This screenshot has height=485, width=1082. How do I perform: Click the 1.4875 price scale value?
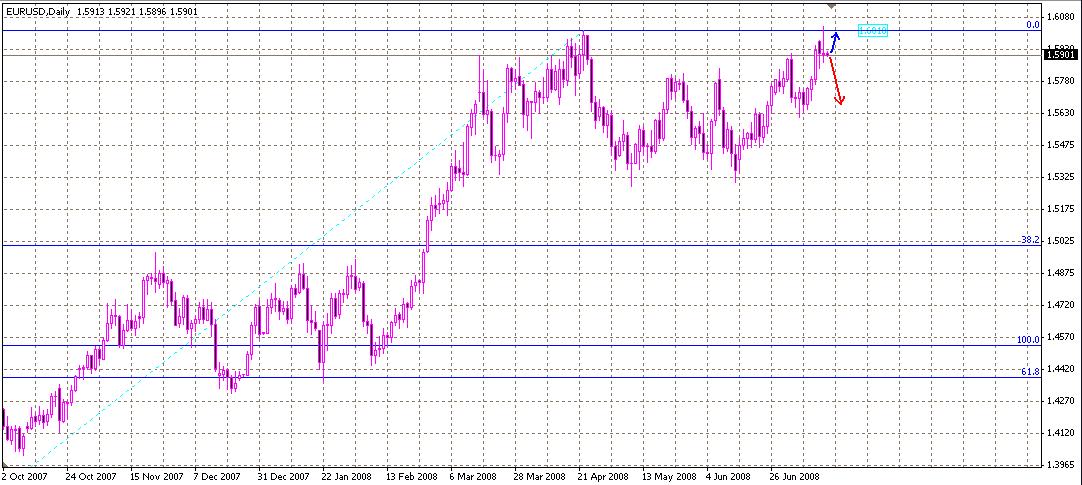tap(1061, 273)
